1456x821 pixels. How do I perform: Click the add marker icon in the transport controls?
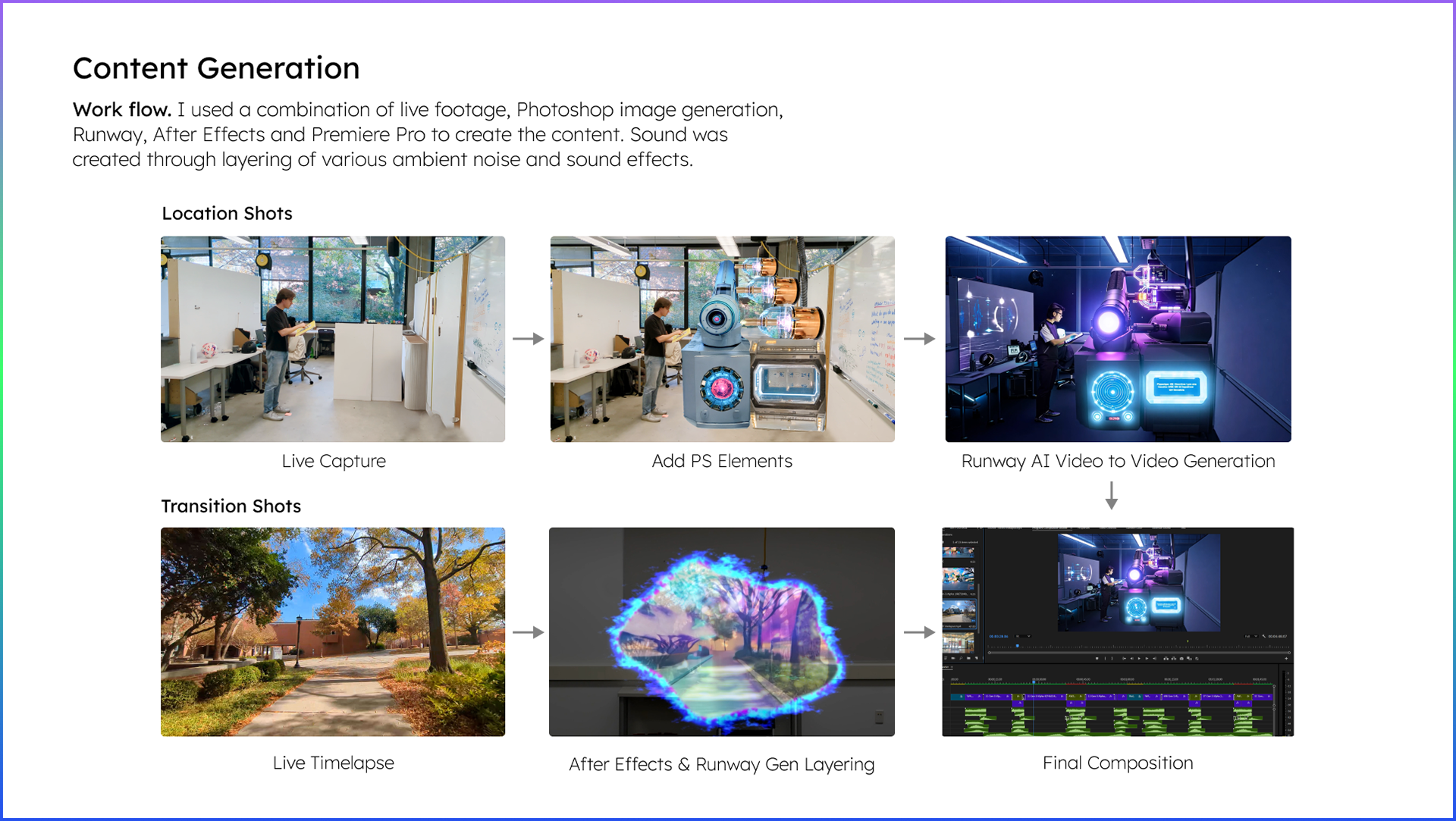pyautogui.click(x=1097, y=659)
